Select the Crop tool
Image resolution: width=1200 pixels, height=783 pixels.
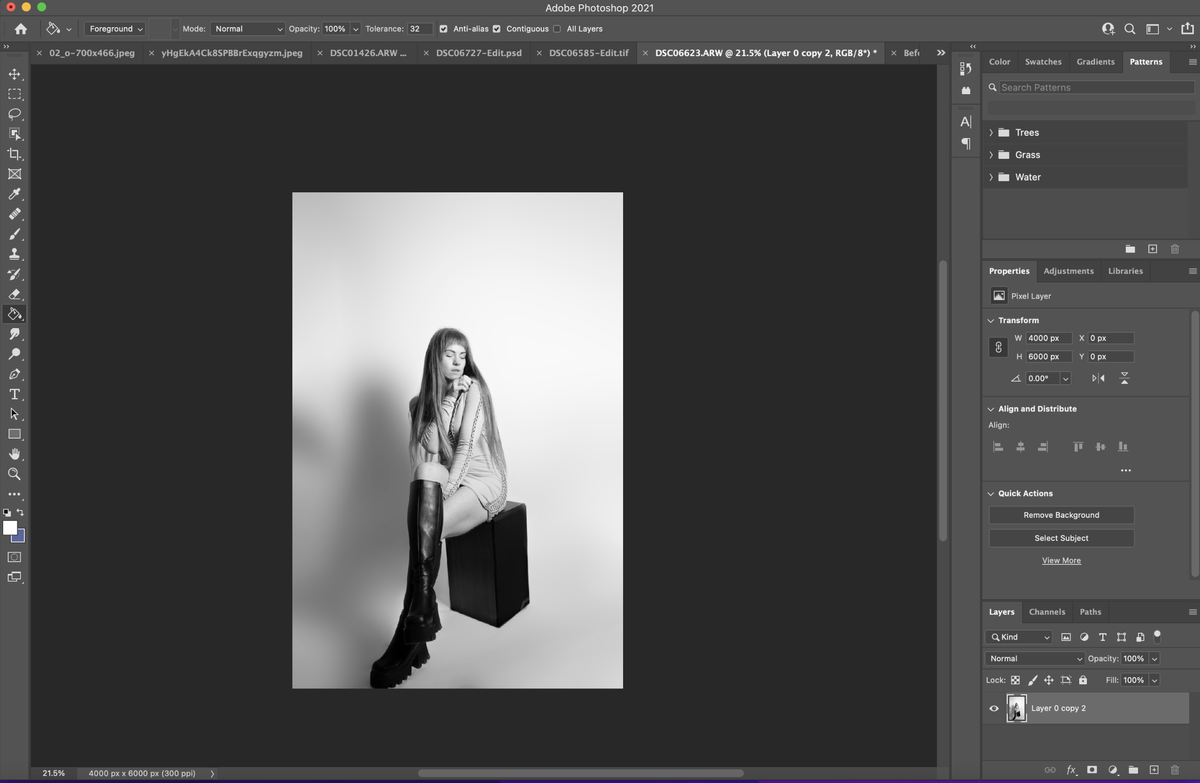coord(14,154)
